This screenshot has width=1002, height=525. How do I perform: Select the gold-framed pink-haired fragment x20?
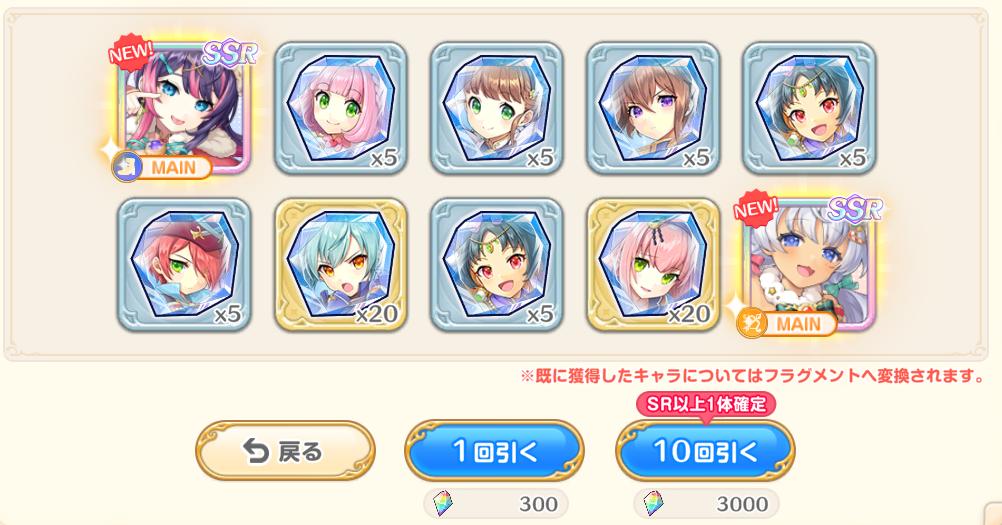(x=653, y=264)
